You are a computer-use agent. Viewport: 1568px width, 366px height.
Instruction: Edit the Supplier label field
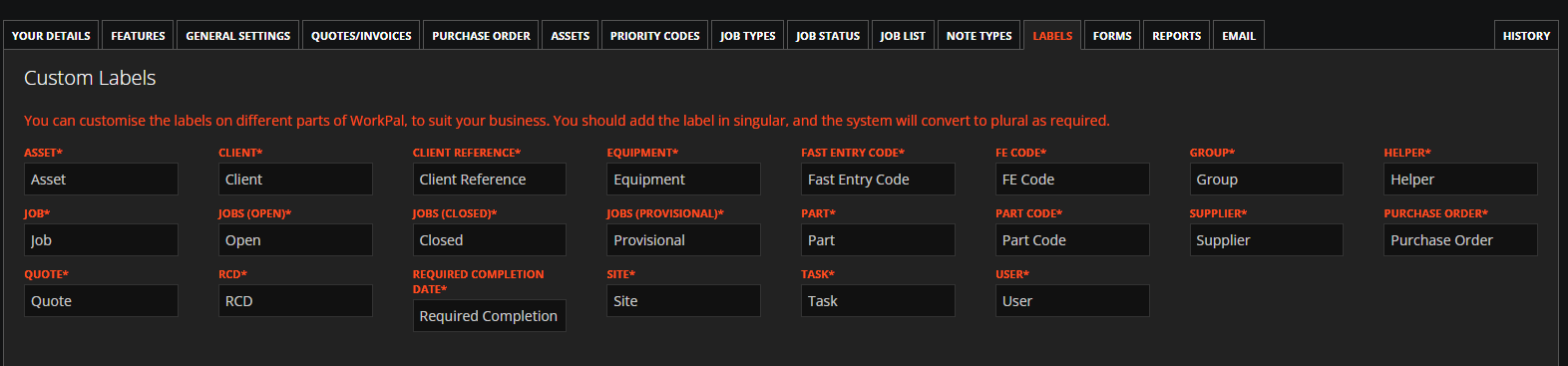(x=1267, y=240)
